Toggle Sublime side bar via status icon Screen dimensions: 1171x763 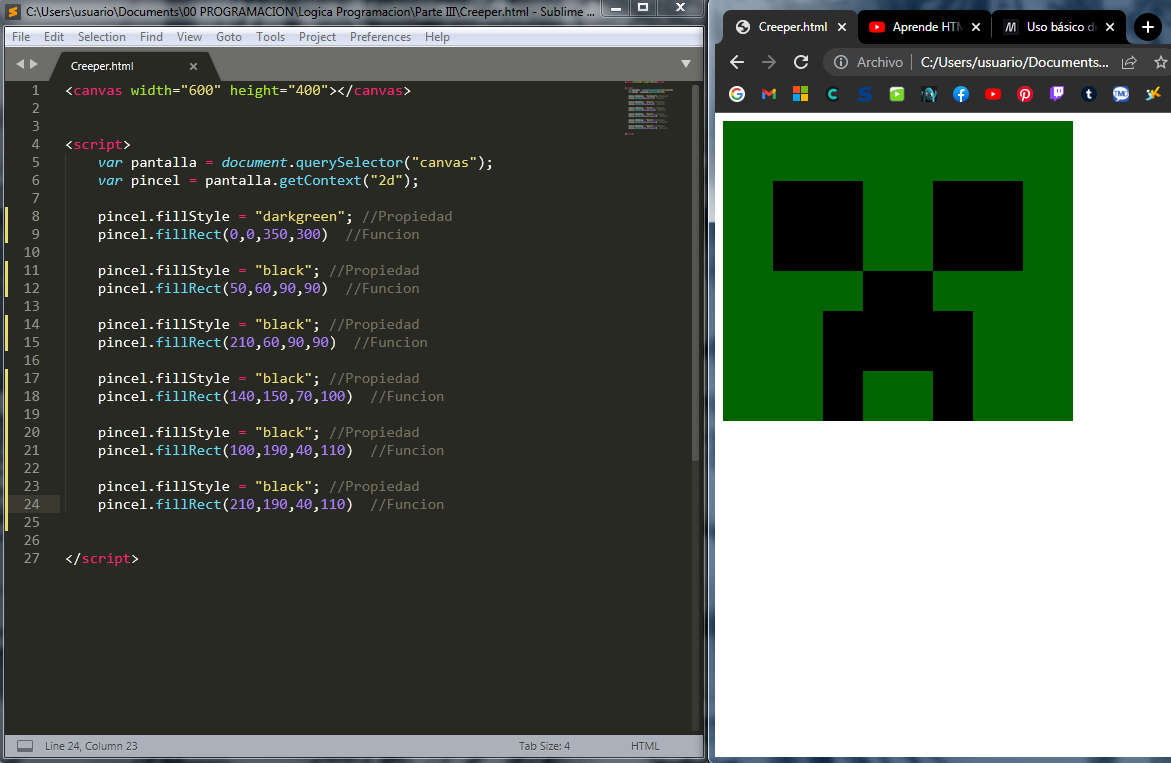pyautogui.click(x=25, y=746)
